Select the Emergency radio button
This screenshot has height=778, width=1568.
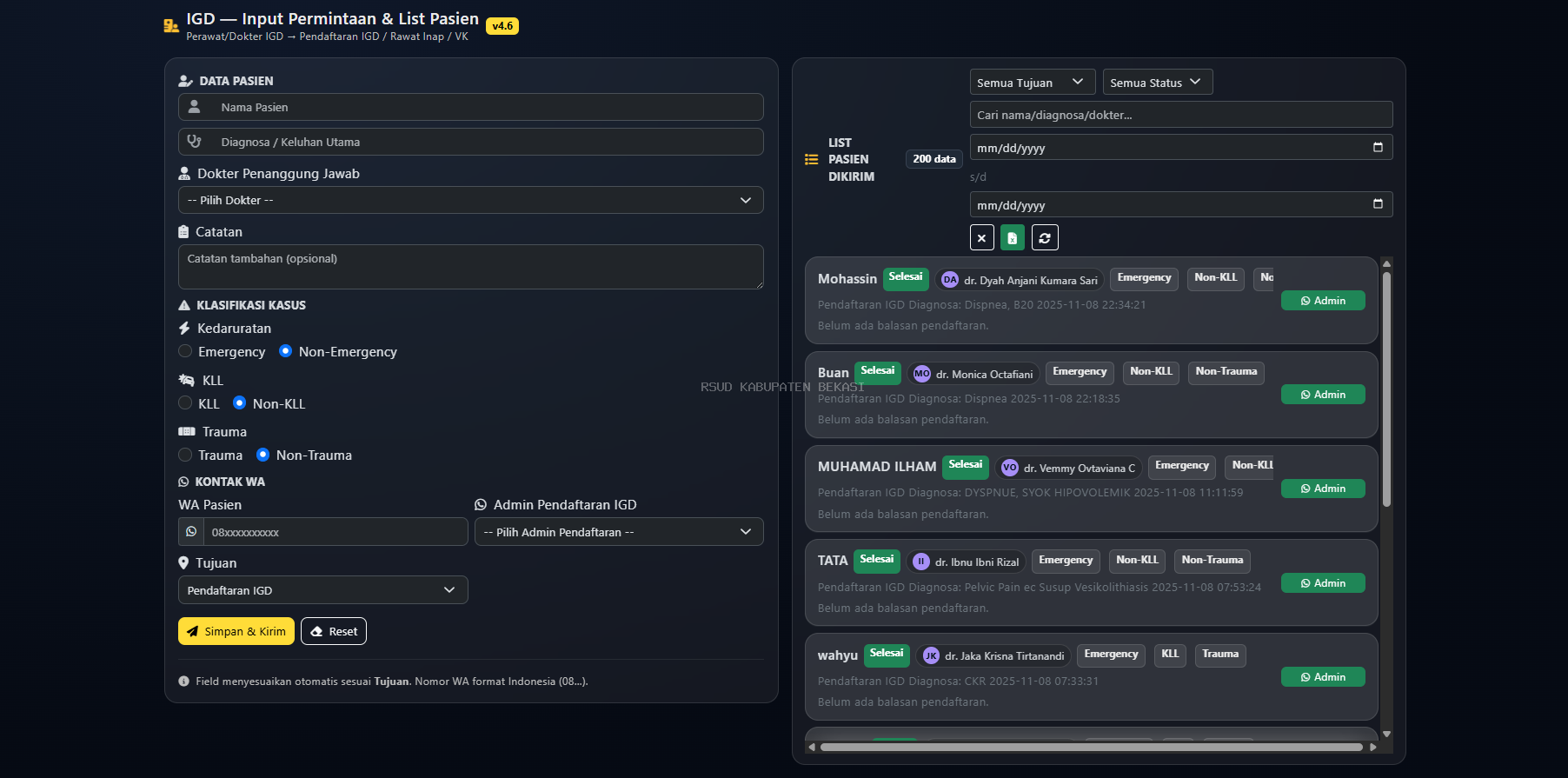[185, 351]
